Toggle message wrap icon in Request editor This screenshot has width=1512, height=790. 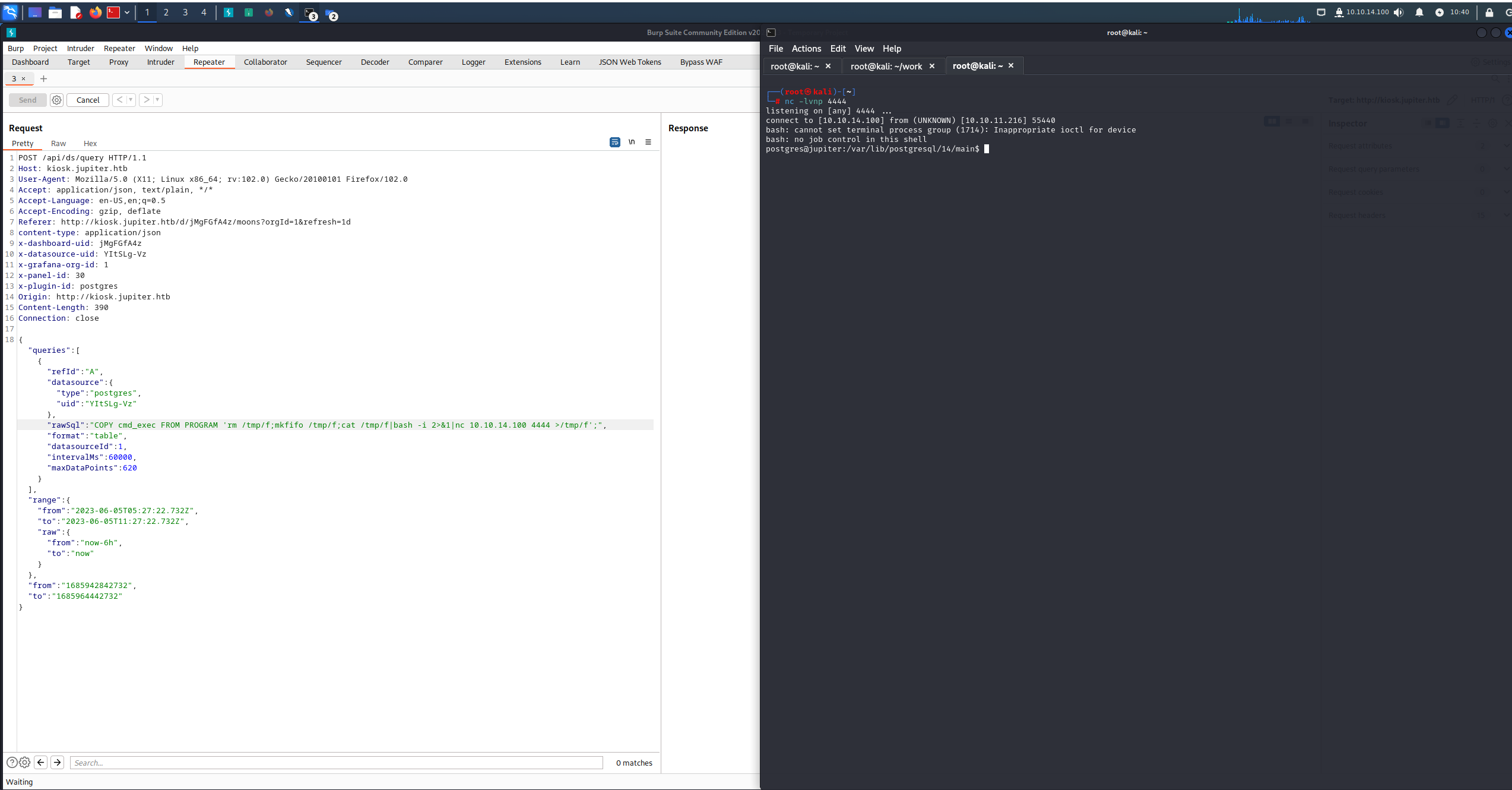pyautogui.click(x=614, y=142)
